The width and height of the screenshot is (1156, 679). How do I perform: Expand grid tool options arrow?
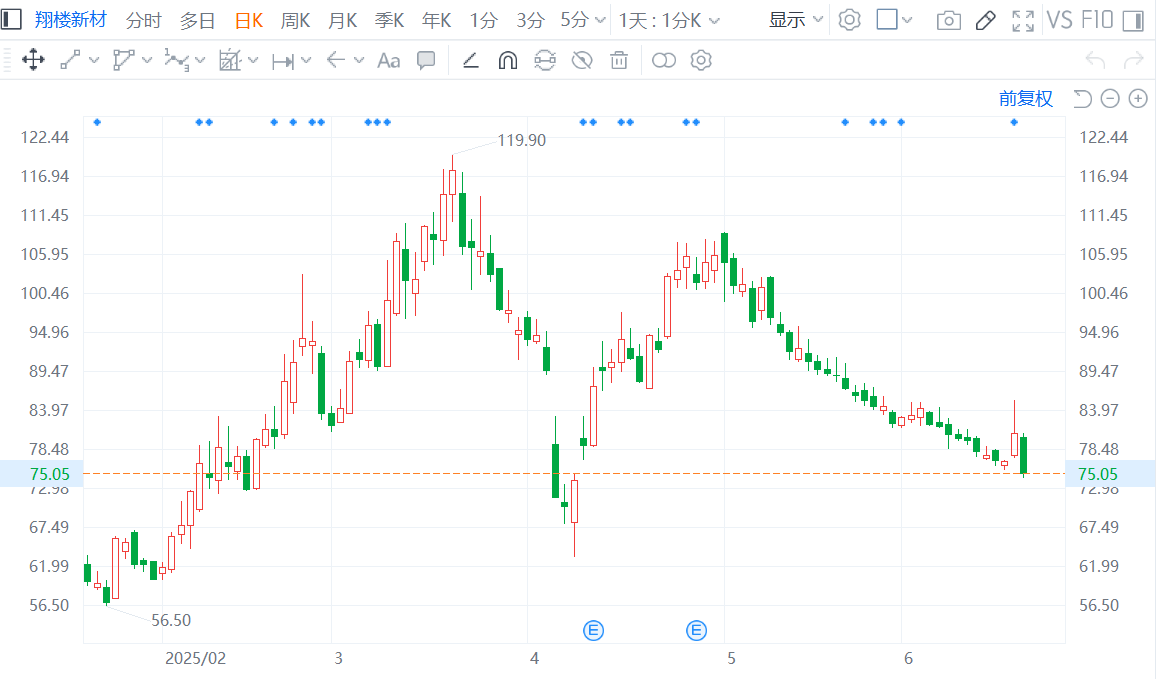[253, 60]
